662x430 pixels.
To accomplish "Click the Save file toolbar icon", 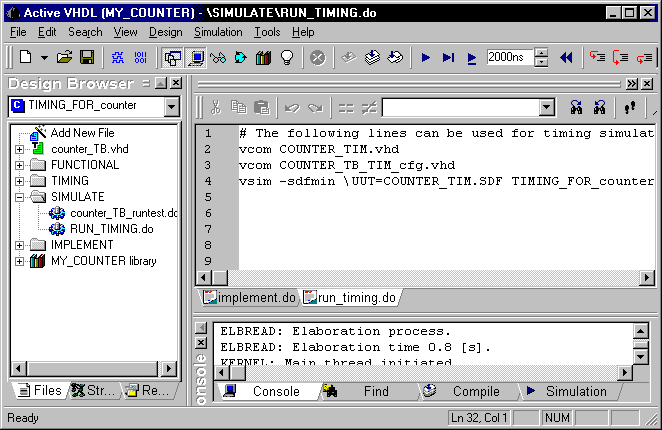I will [x=87, y=58].
